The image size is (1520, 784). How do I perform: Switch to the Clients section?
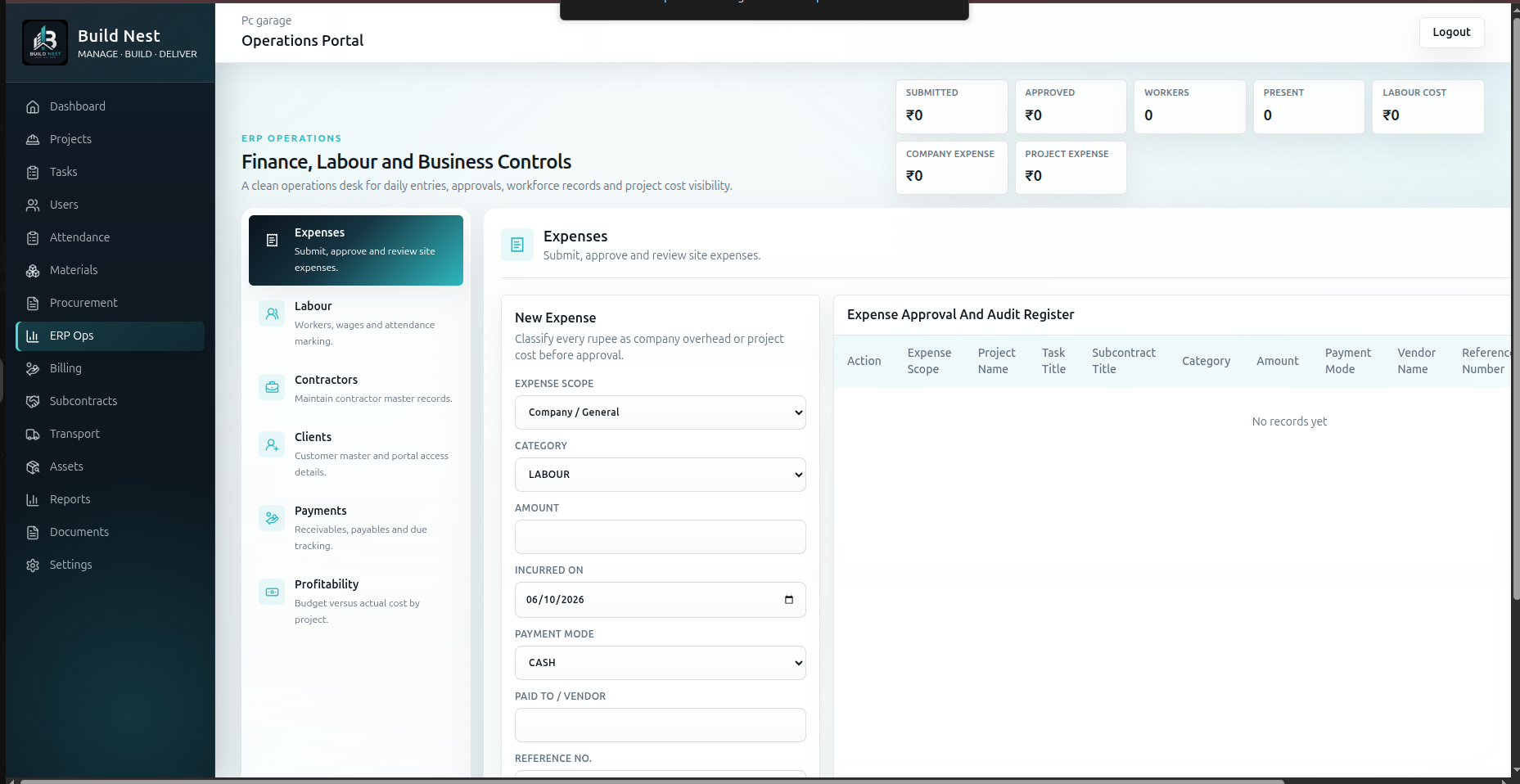click(356, 454)
